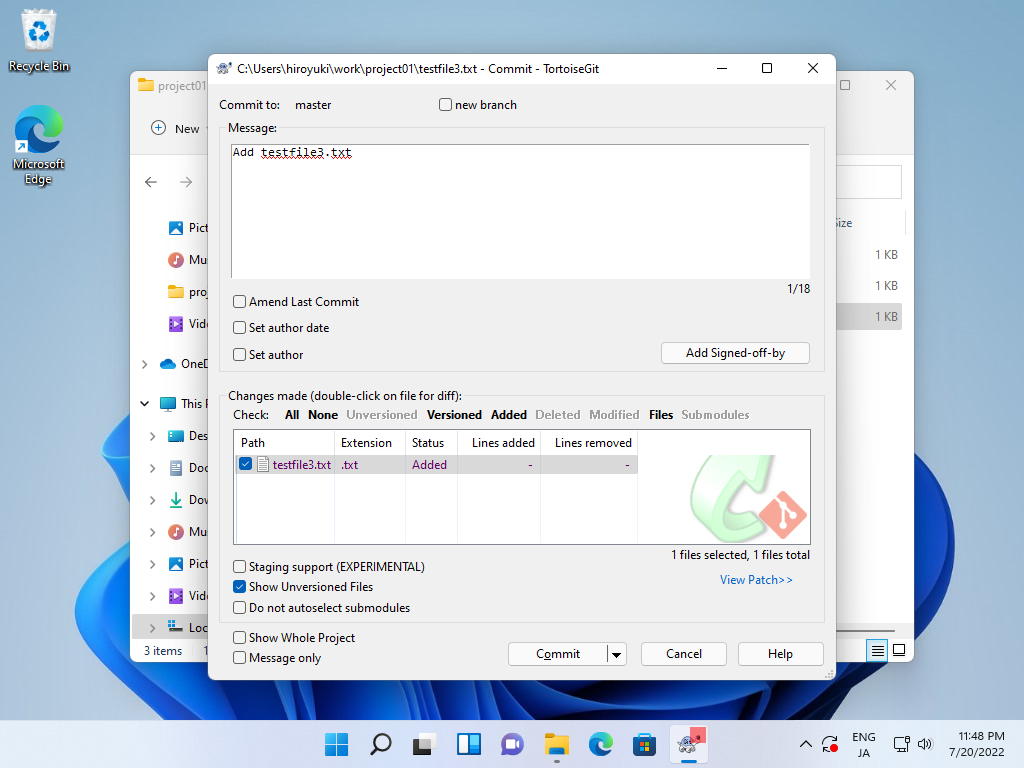Click the TortoiseGit icon in the title bar
Screen dimensions: 1024x768
tap(224, 68)
